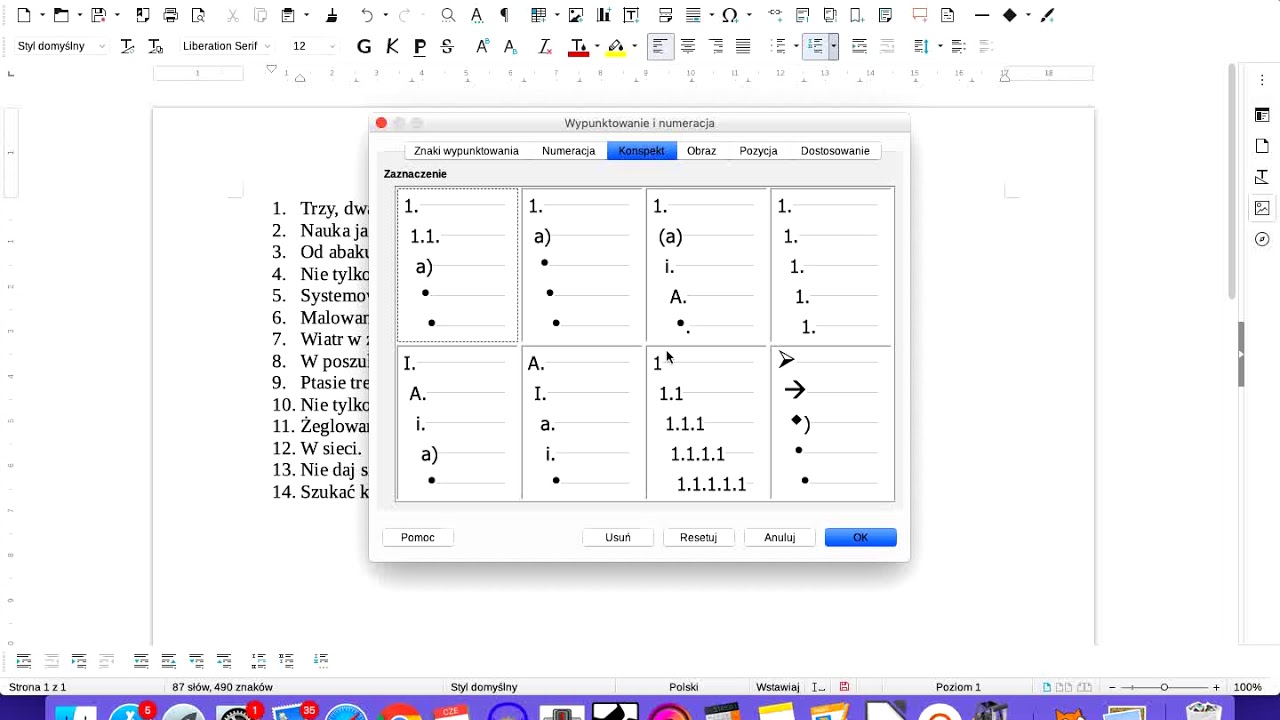Viewport: 1280px width, 720px height.
Task: Apply Subscript formatting icon
Action: [x=510, y=46]
